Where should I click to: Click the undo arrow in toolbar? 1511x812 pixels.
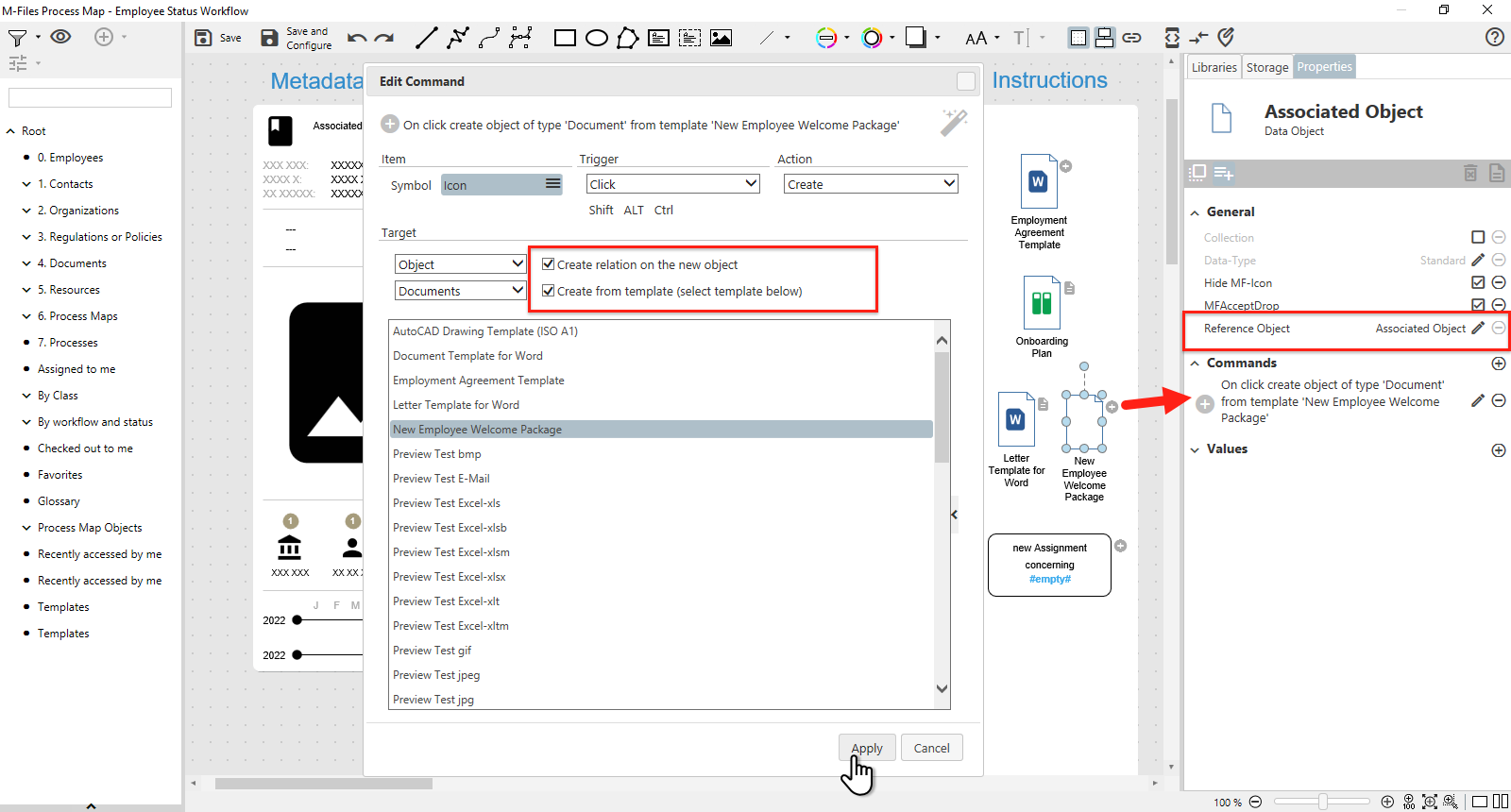point(356,38)
